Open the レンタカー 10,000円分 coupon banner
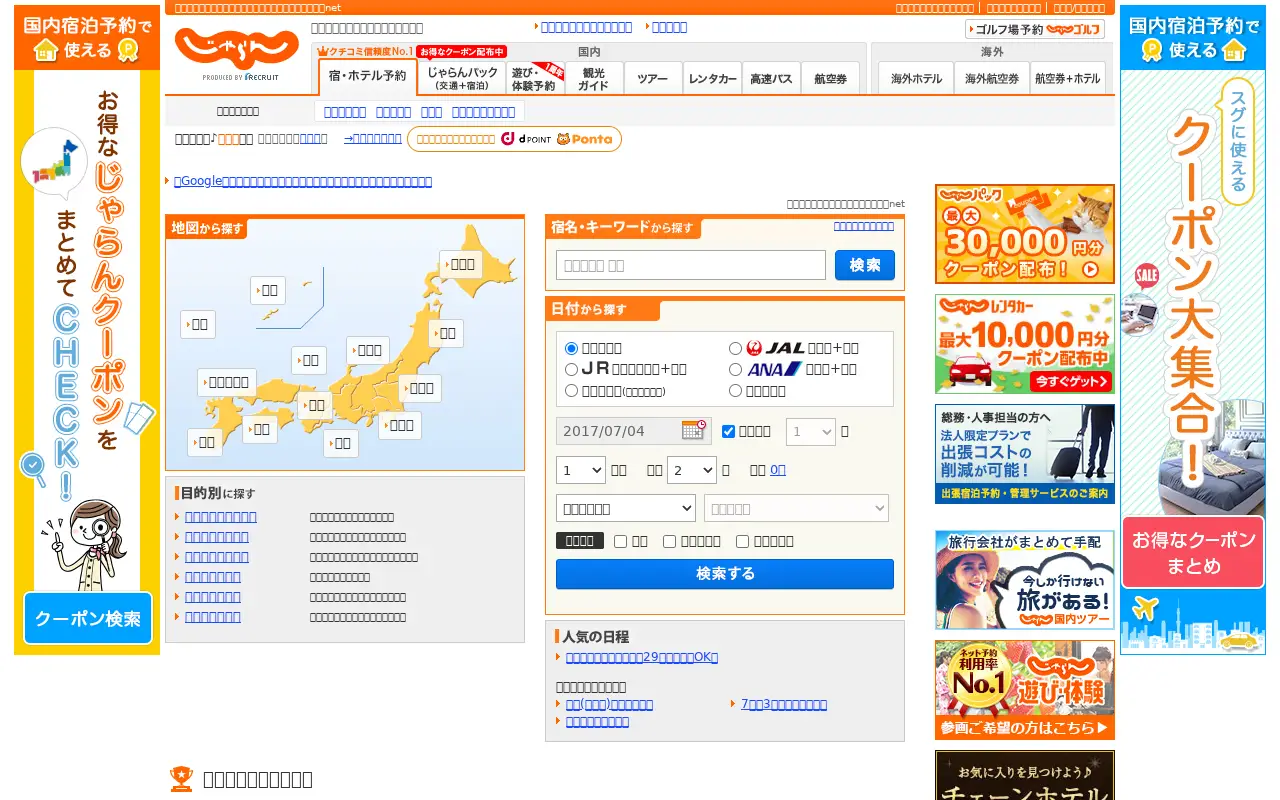 click(1025, 344)
